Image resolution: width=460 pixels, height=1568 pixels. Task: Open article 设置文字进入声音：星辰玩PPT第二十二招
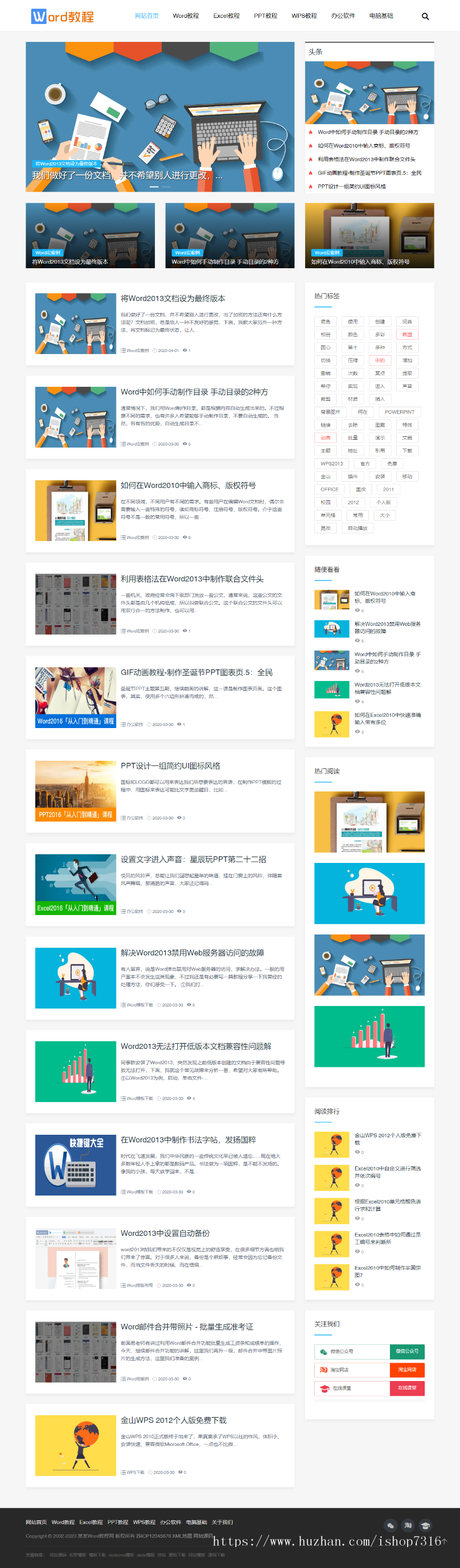(x=193, y=859)
